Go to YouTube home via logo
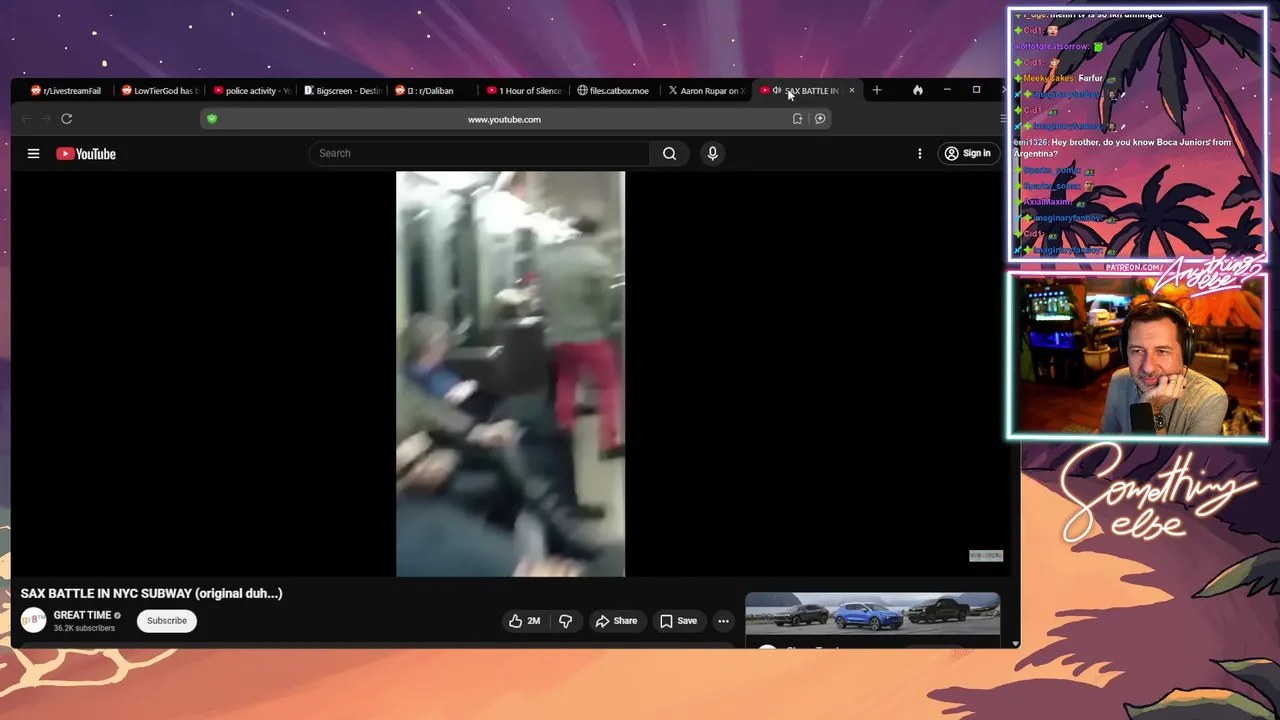Viewport: 1280px width, 720px height. pyautogui.click(x=86, y=153)
